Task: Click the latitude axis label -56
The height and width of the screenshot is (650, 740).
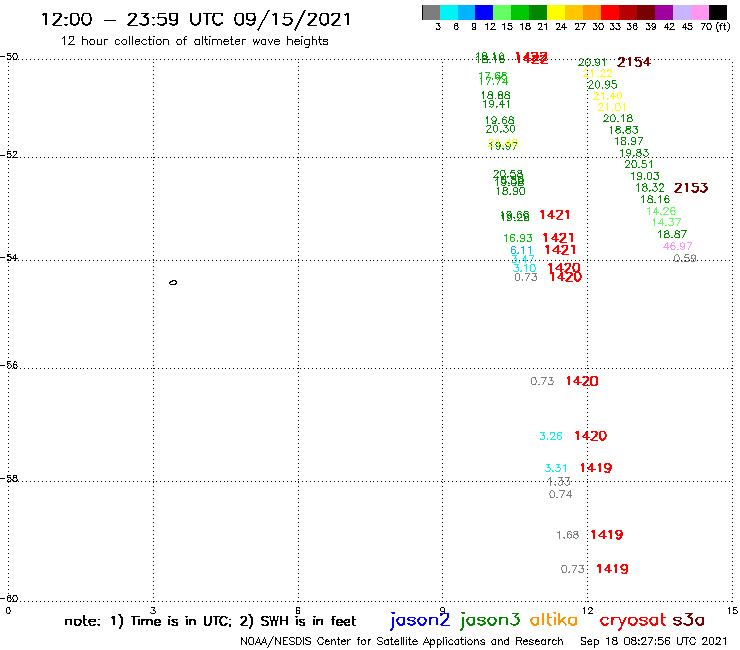Action: [9, 365]
